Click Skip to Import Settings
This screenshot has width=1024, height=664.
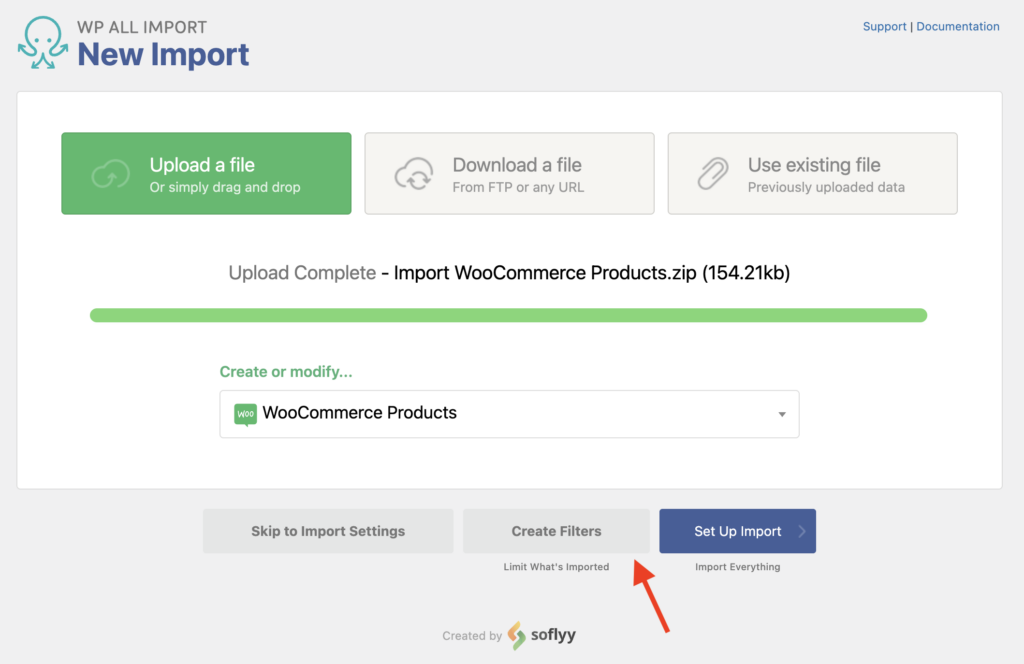tap(328, 531)
